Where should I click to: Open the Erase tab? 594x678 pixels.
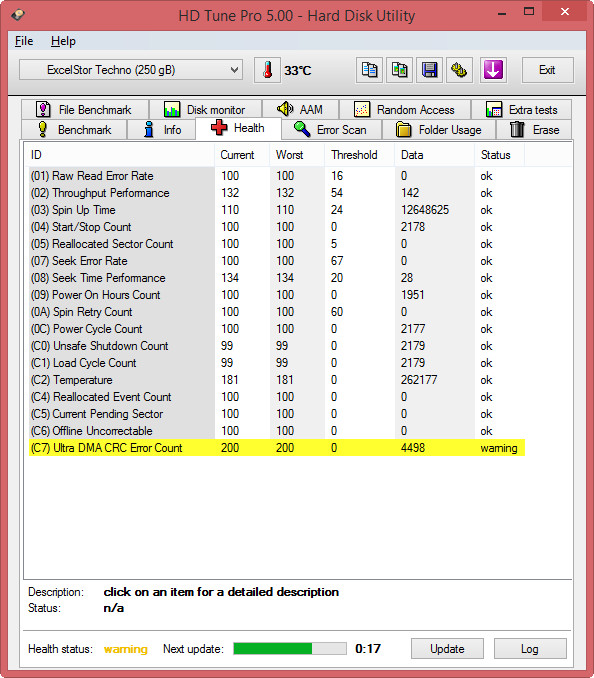[x=534, y=130]
